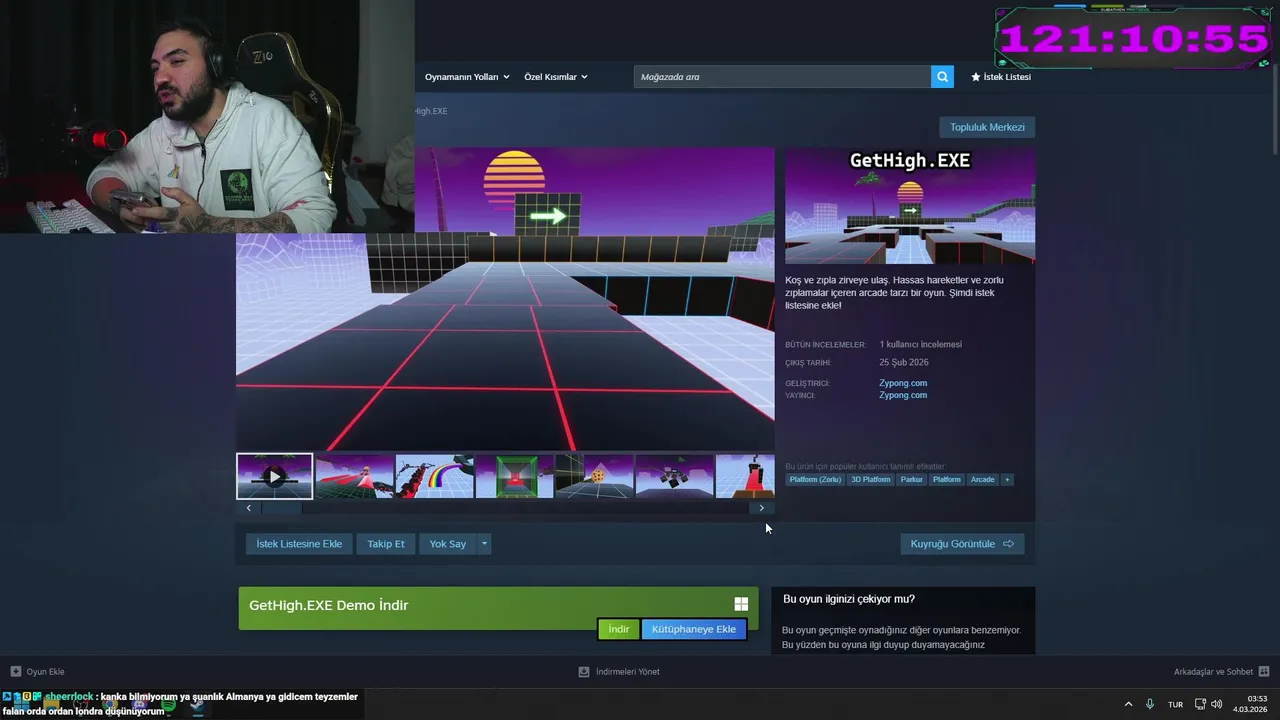Open İstek Listesi wishlist link

click(1001, 77)
